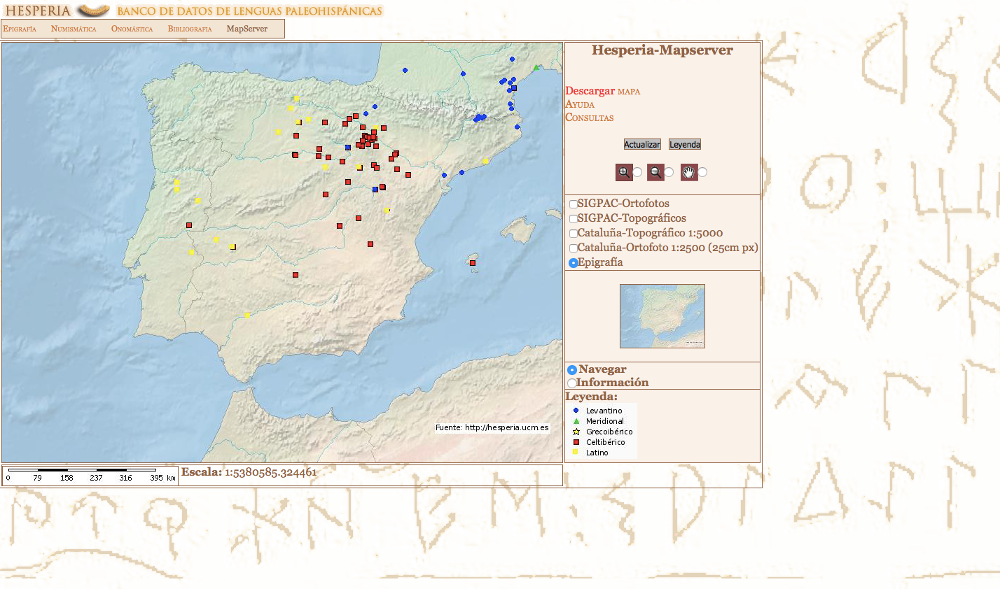Click the map scale bar

coord(90,475)
